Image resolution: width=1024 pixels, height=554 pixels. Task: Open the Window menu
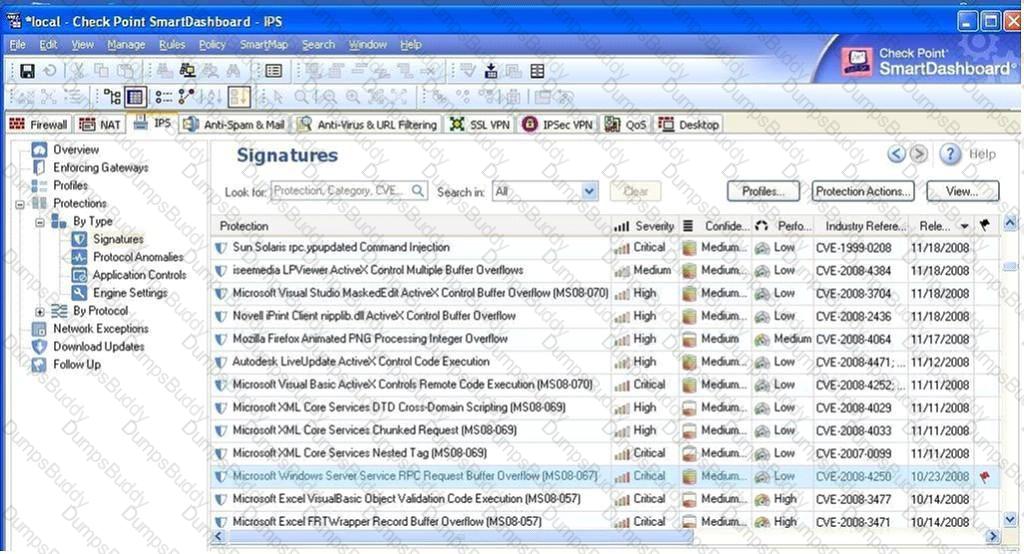(367, 44)
